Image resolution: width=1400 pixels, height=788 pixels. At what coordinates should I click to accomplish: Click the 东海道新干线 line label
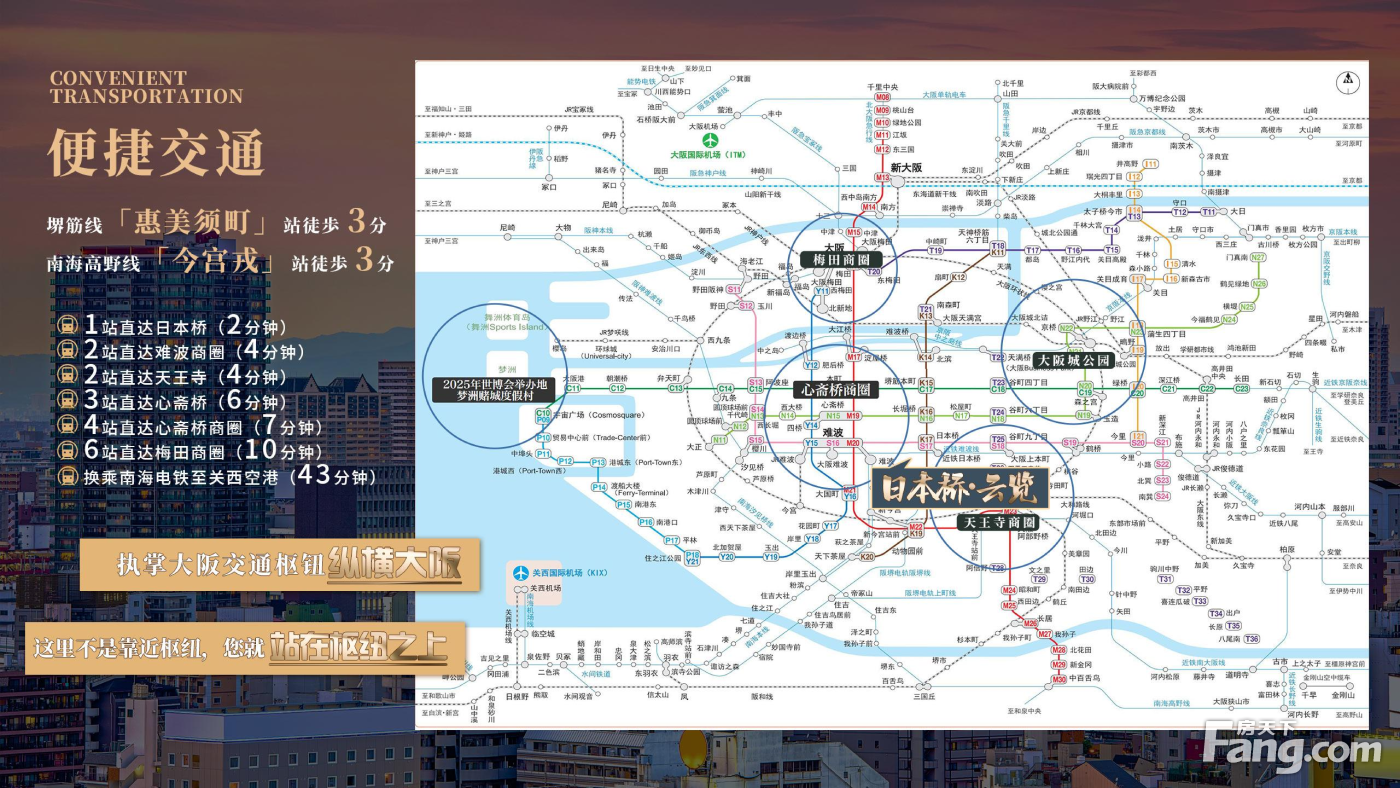(x=936, y=193)
